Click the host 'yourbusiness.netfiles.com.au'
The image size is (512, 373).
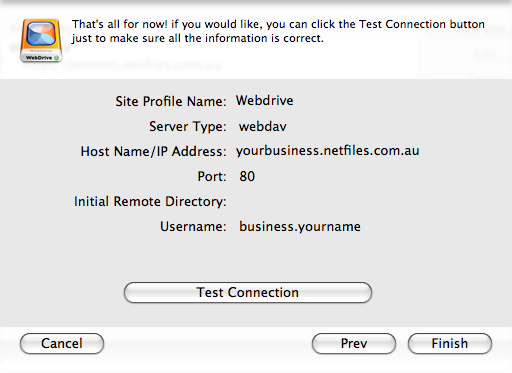tap(328, 151)
